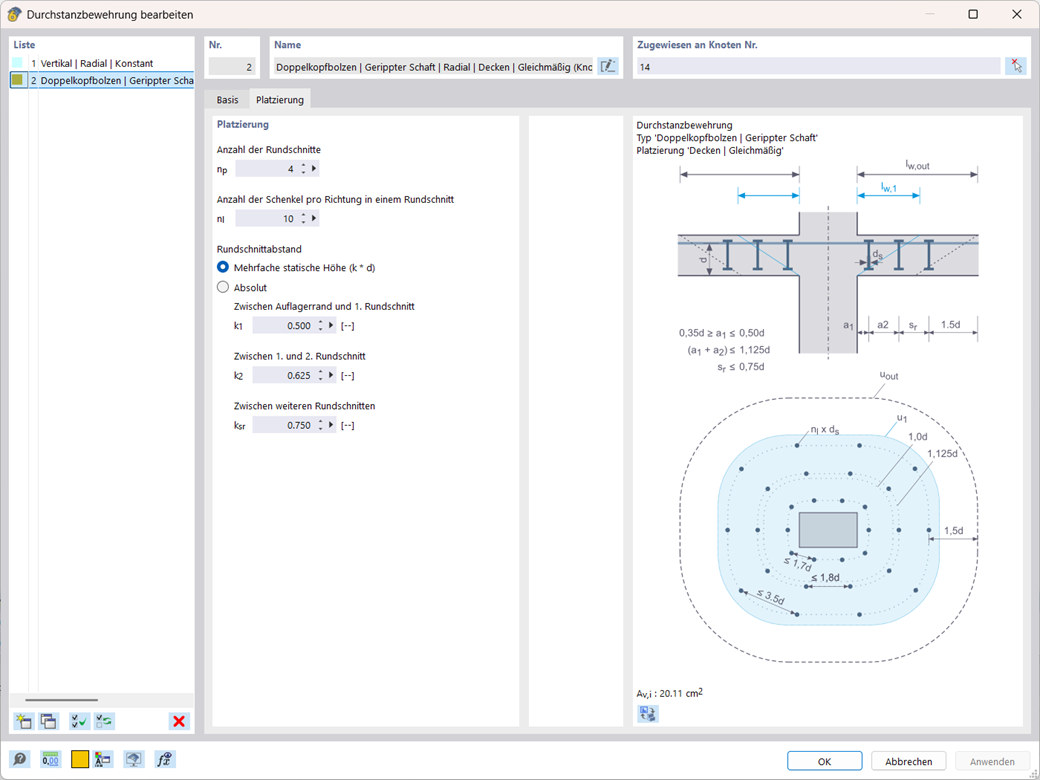Pick nodes graphically via cursor icon
Image resolution: width=1040 pixels, height=780 pixels.
1015,65
